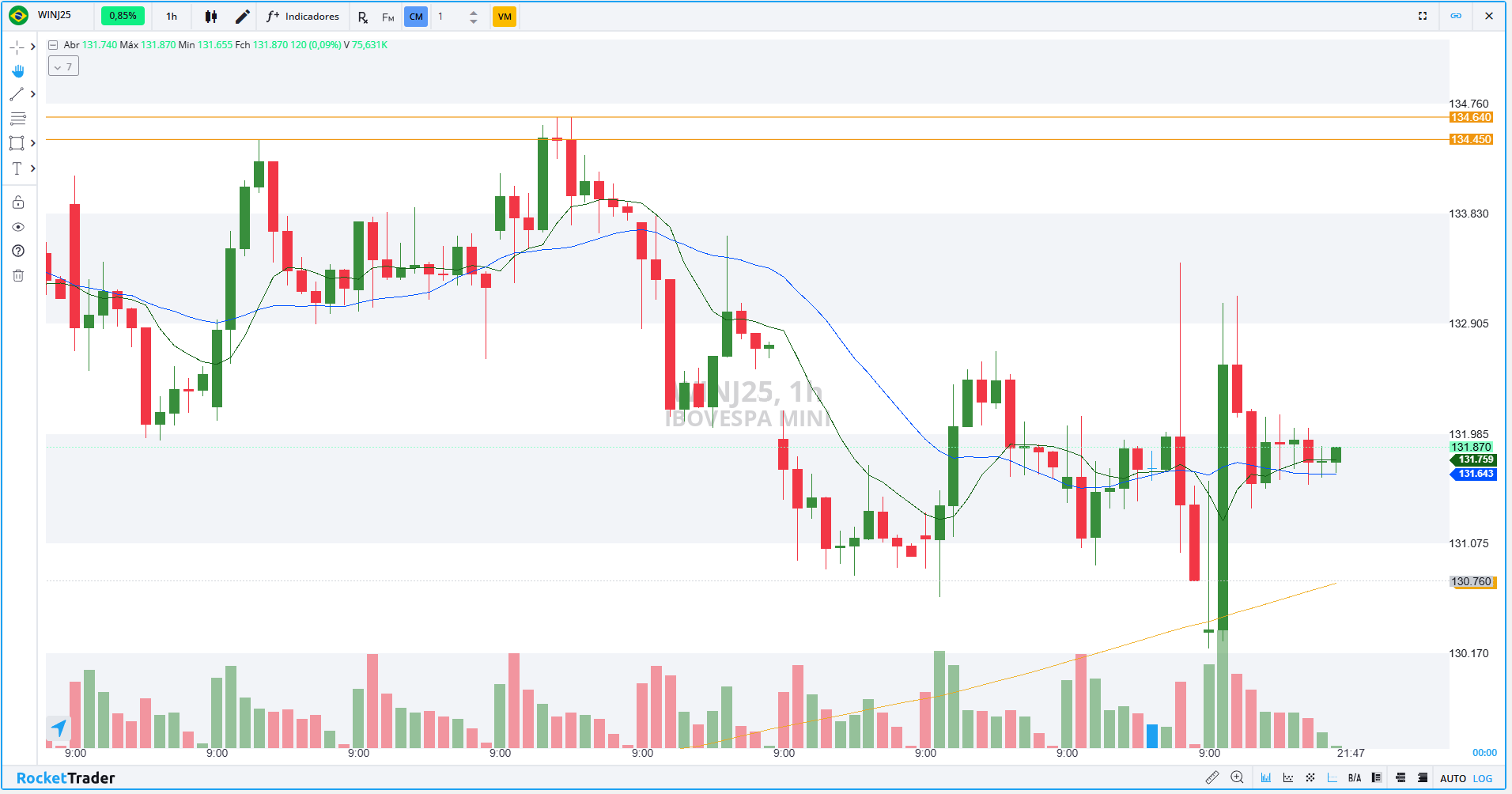The height and width of the screenshot is (794, 1512).
Task: Click the trash icon to delete drawings
Action: pyautogui.click(x=18, y=275)
